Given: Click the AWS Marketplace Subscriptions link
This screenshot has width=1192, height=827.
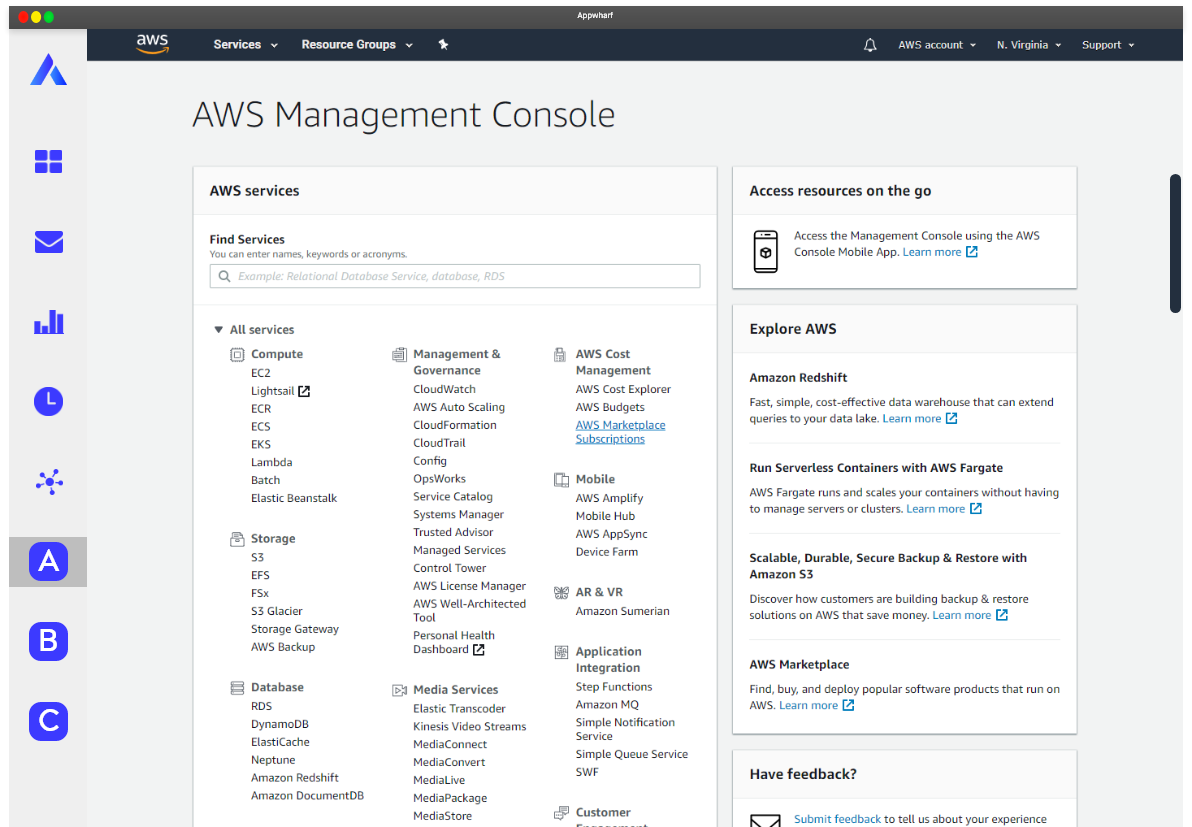Looking at the screenshot, I should 620,432.
